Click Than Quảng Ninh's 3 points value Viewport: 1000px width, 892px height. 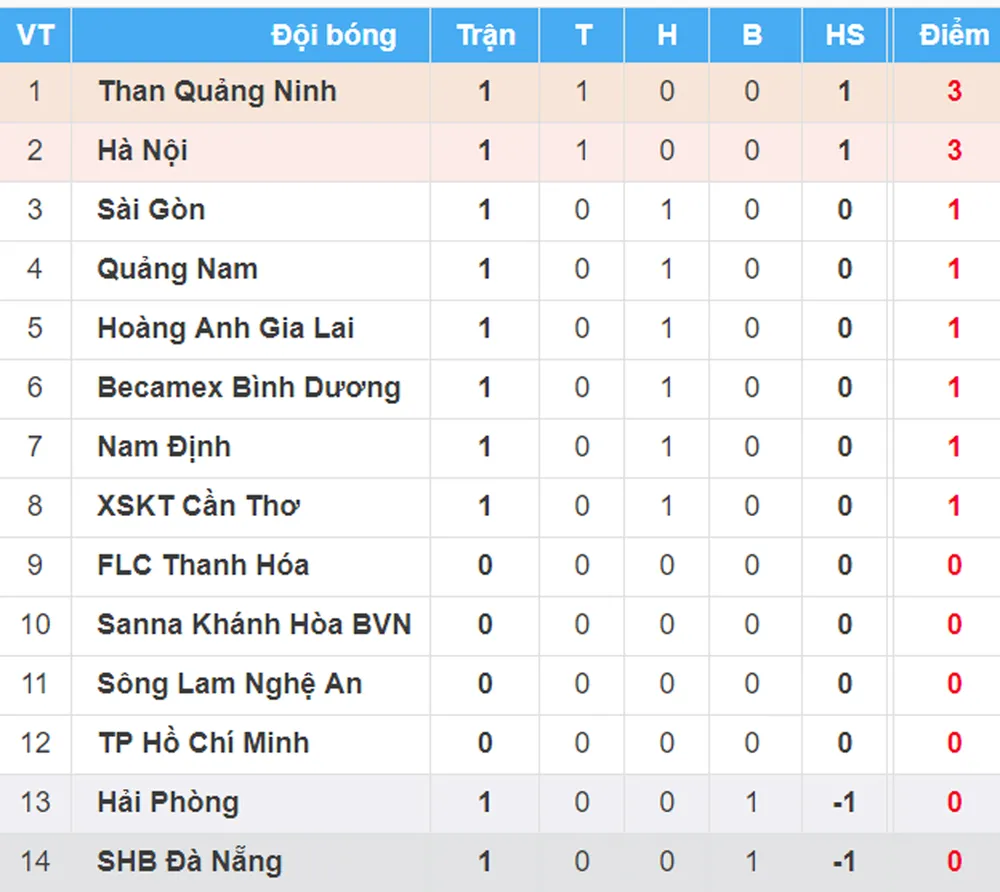pos(954,92)
